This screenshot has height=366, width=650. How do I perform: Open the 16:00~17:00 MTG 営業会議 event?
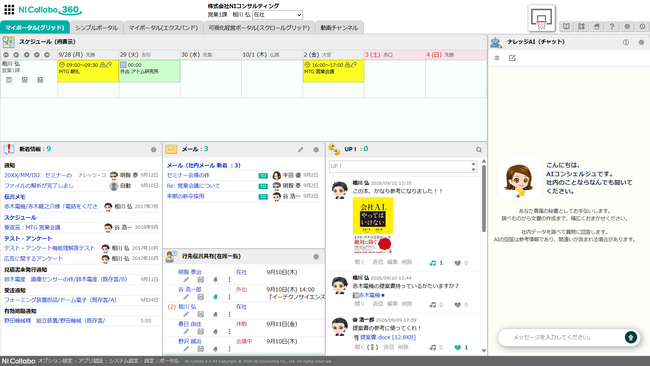(x=333, y=71)
